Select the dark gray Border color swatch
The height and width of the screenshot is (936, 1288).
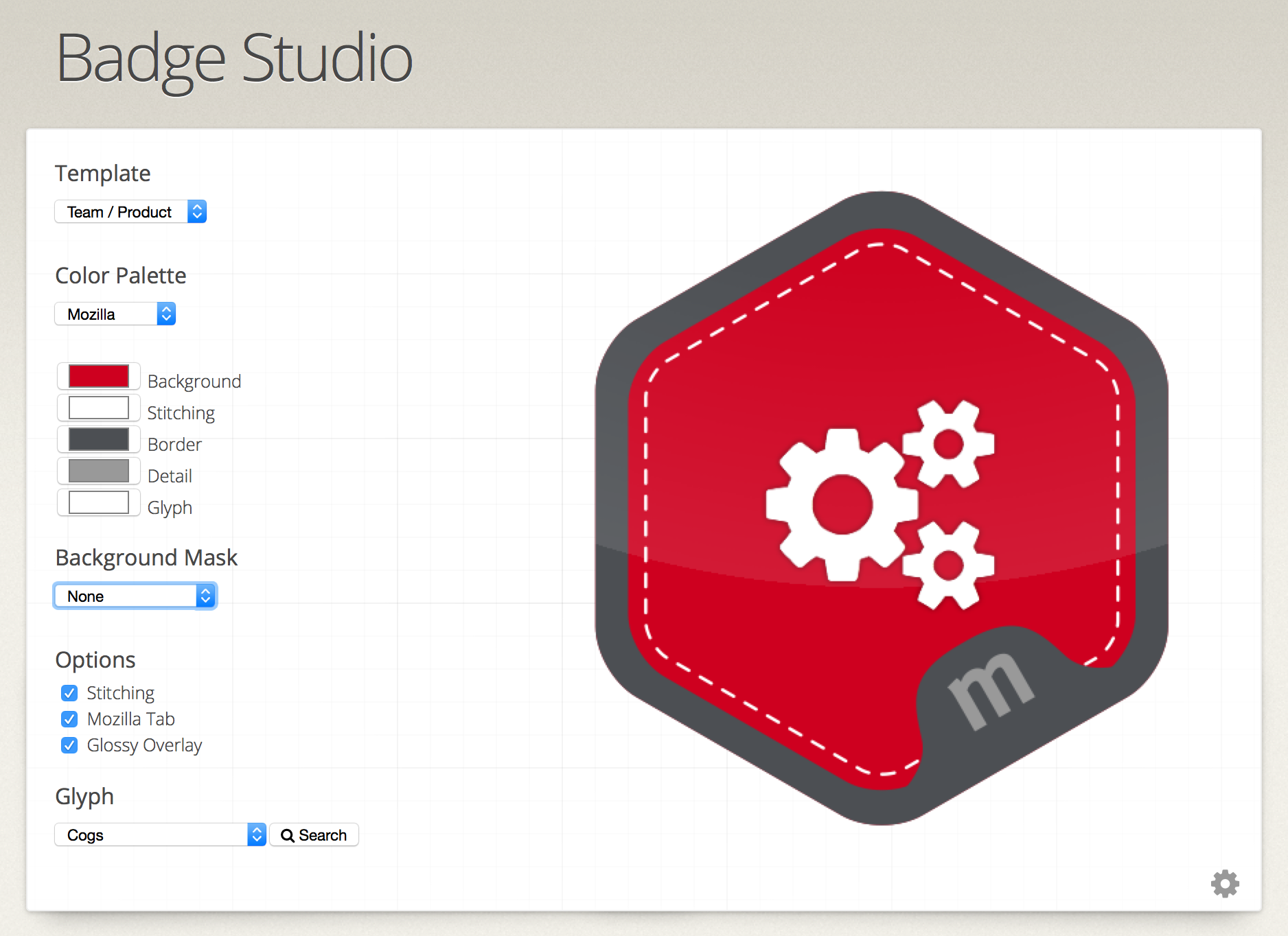point(99,440)
